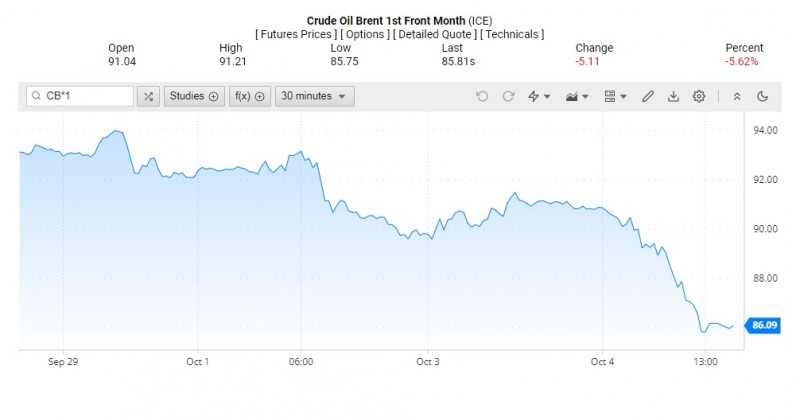The image size is (800, 420).
Task: Redo the chart action
Action: tap(508, 96)
